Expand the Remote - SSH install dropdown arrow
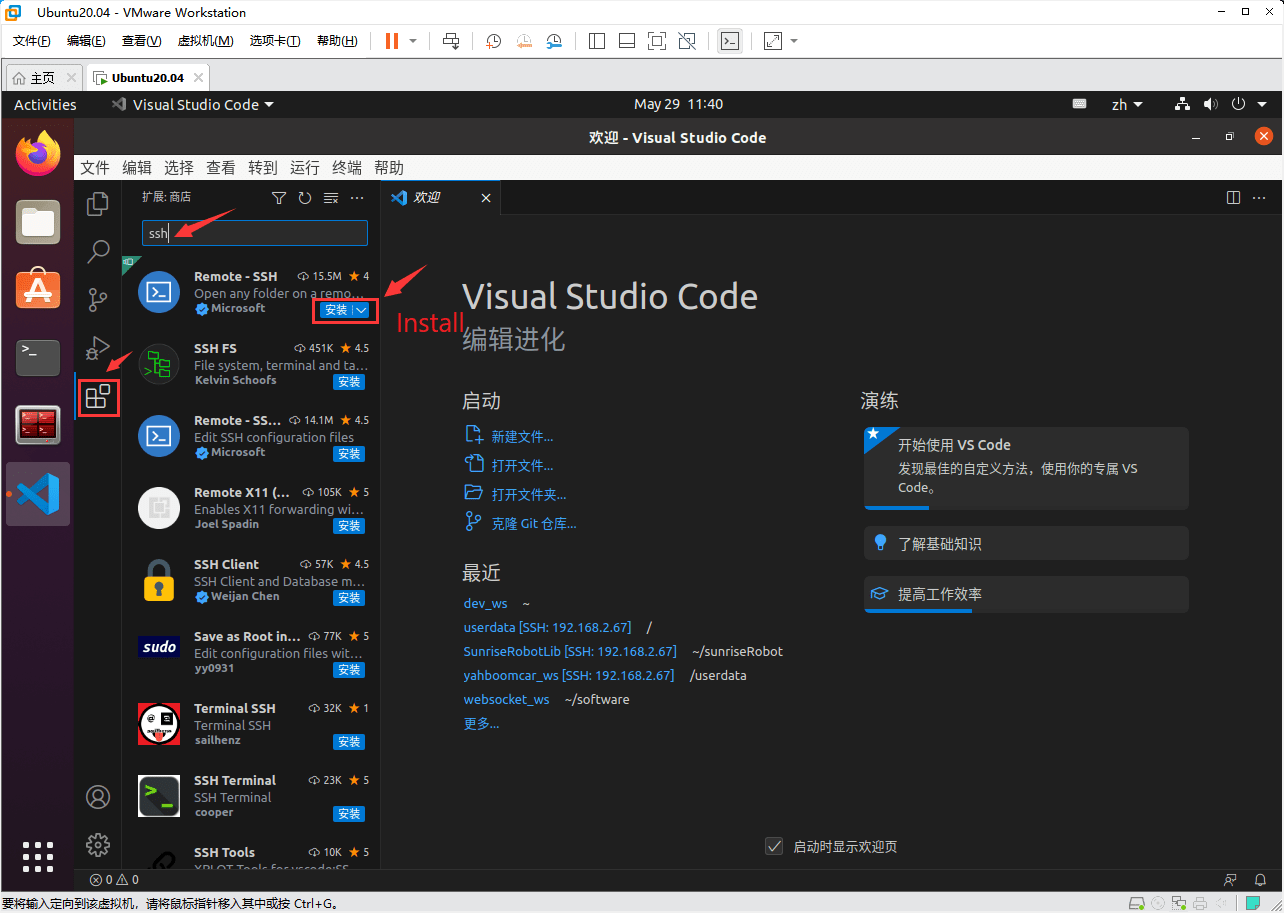Screen dimensions: 1284x913 click(362, 310)
